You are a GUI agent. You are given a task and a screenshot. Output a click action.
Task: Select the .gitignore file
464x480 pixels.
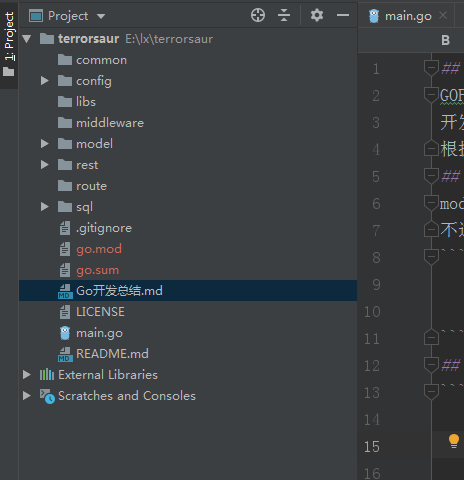[x=188, y=228]
